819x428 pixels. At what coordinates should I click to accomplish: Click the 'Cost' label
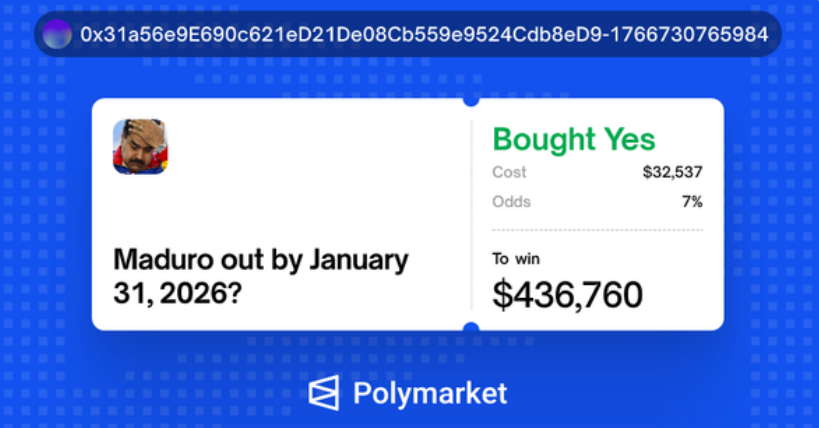(x=509, y=172)
